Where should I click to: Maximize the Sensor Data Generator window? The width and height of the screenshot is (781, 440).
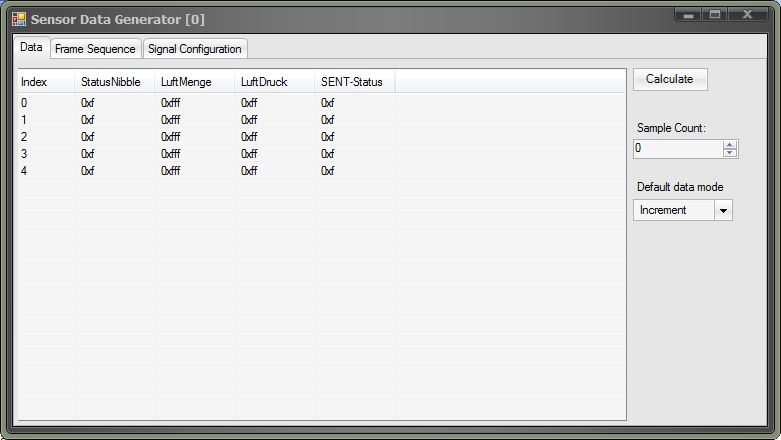click(x=715, y=15)
